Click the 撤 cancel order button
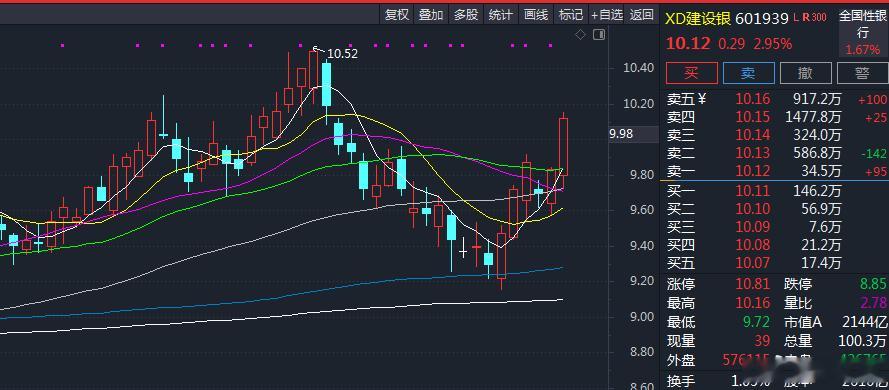The width and height of the screenshot is (889, 390). pyautogui.click(x=806, y=73)
